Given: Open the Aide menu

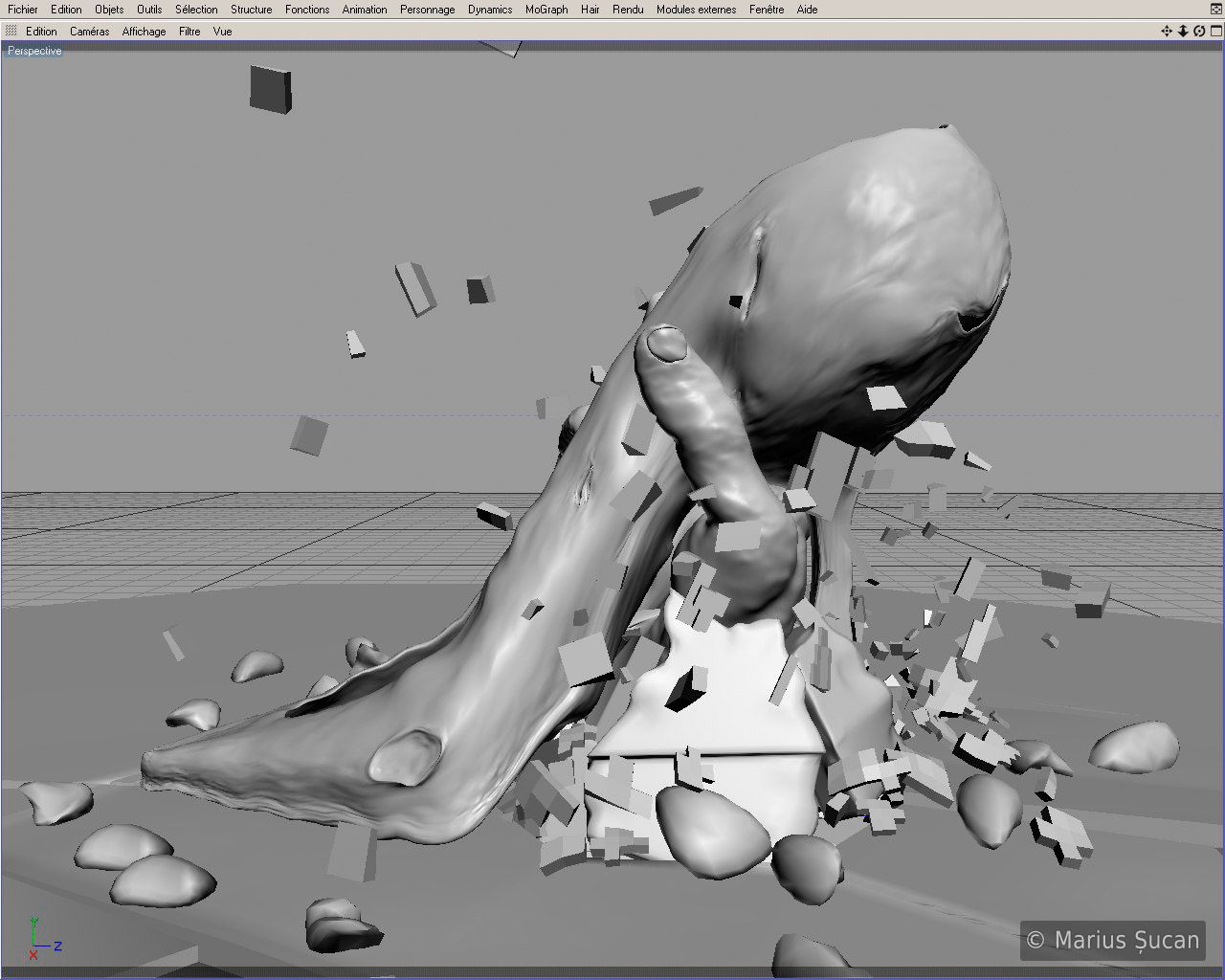Looking at the screenshot, I should 807,10.
